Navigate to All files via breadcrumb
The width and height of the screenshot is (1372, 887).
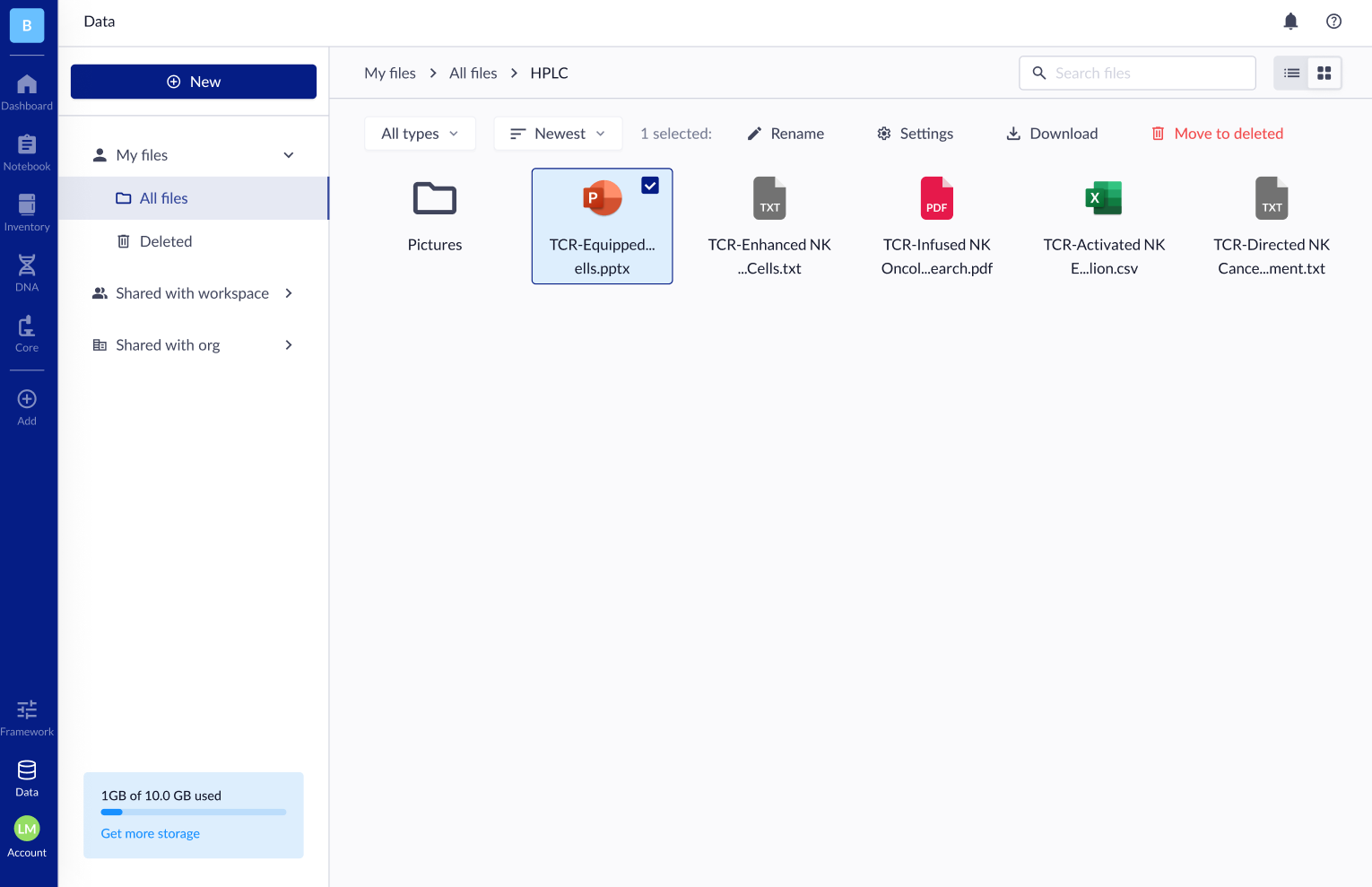(x=473, y=73)
